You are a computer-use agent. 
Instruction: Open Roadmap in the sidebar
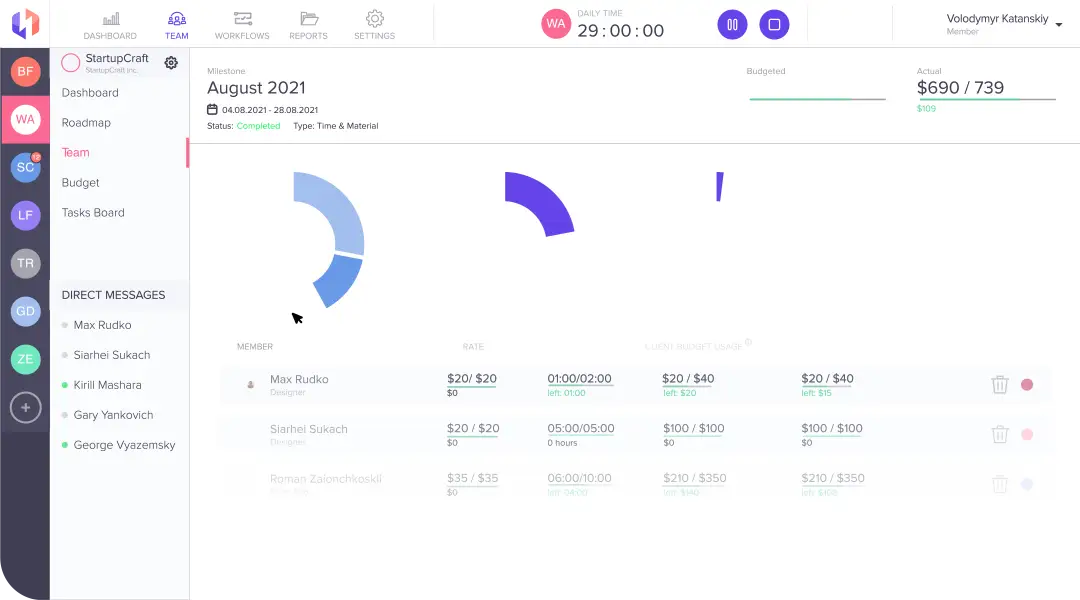point(86,123)
